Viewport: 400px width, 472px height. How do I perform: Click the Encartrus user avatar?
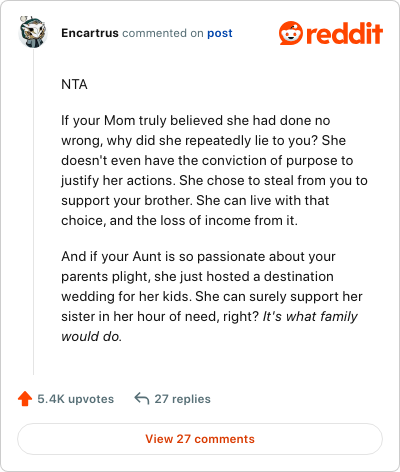pyautogui.click(x=33, y=32)
